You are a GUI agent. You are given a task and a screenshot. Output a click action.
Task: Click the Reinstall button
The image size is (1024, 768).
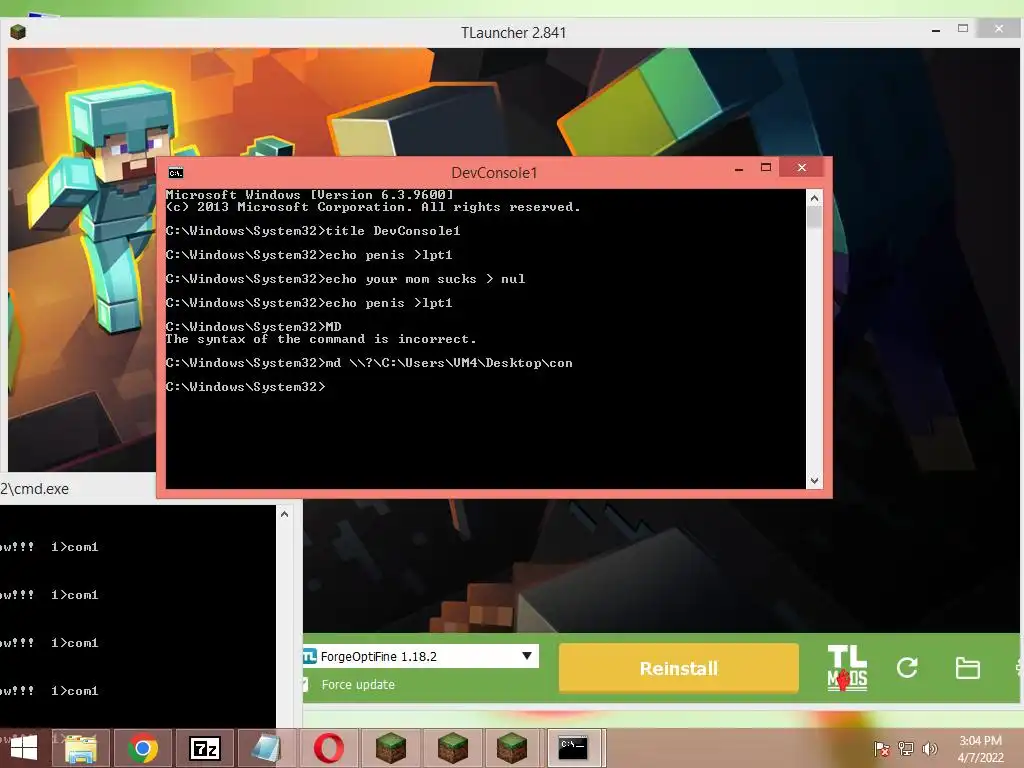[x=679, y=668]
